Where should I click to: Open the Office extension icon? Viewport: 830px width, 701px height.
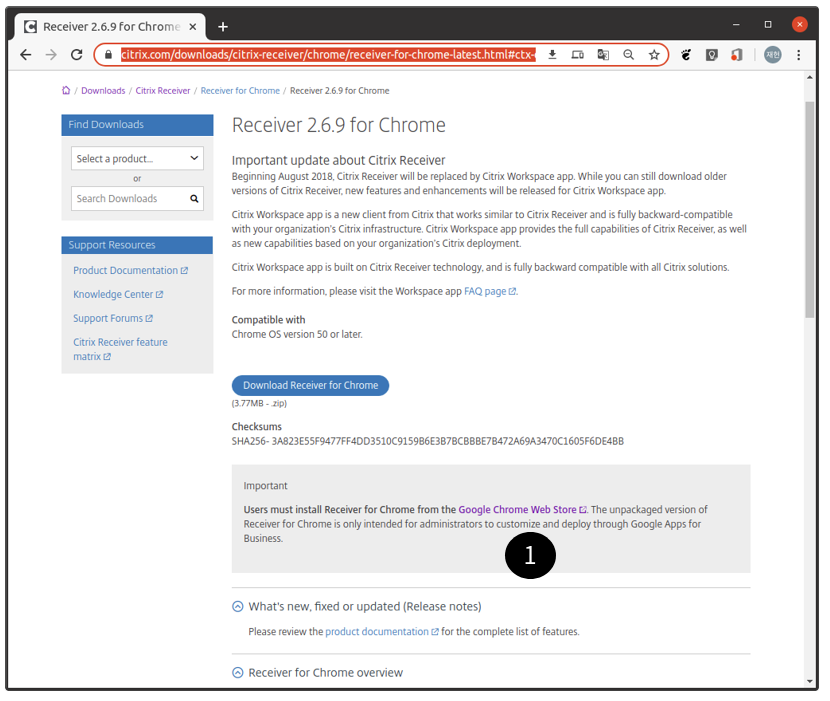tap(737, 55)
